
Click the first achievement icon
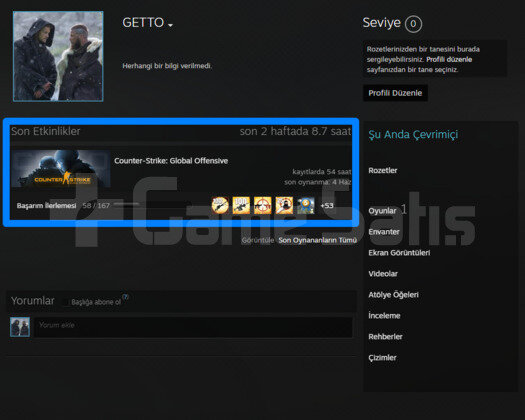(x=220, y=205)
